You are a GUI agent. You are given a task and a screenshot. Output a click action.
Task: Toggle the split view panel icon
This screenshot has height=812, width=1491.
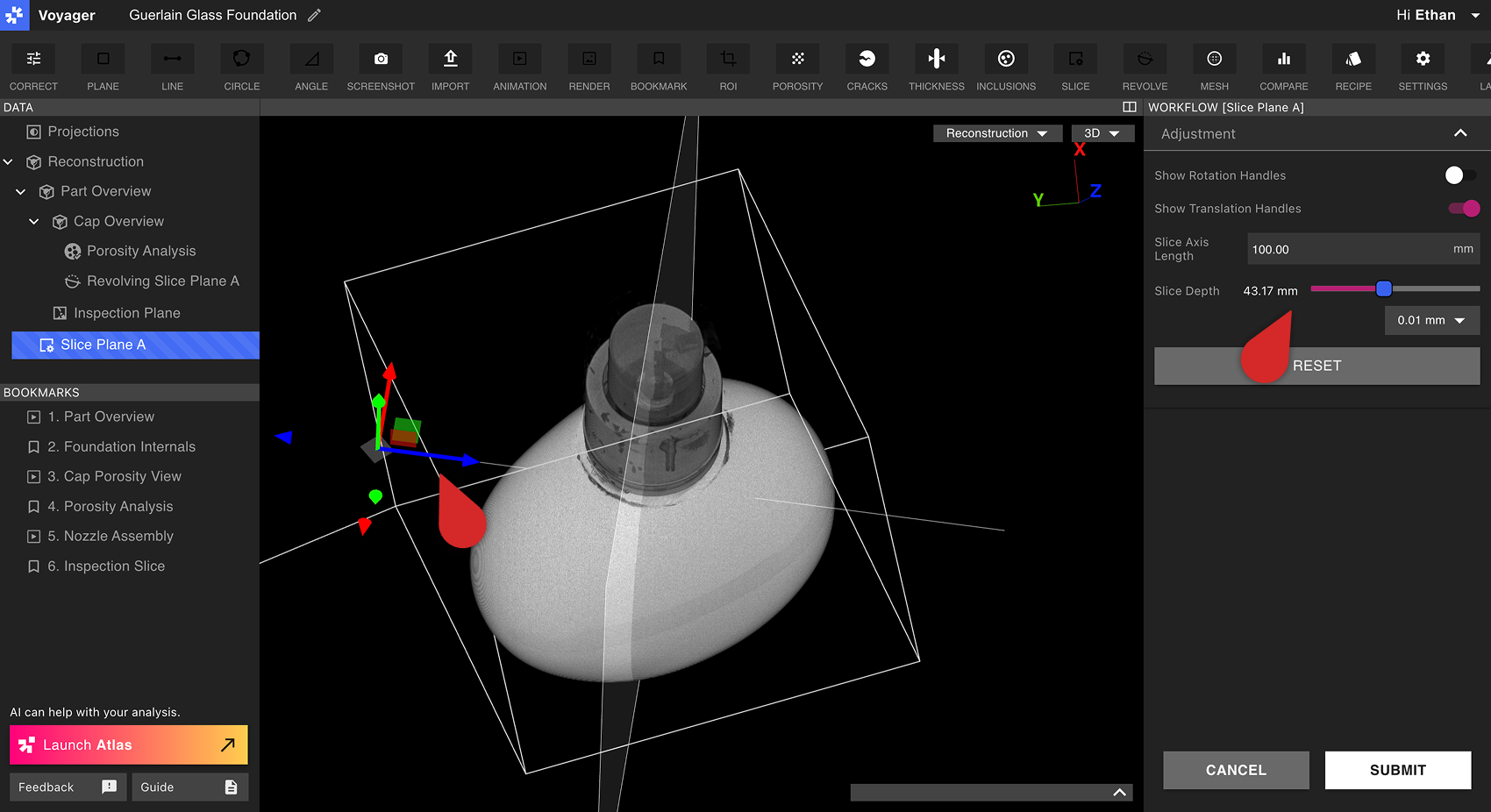(1129, 107)
